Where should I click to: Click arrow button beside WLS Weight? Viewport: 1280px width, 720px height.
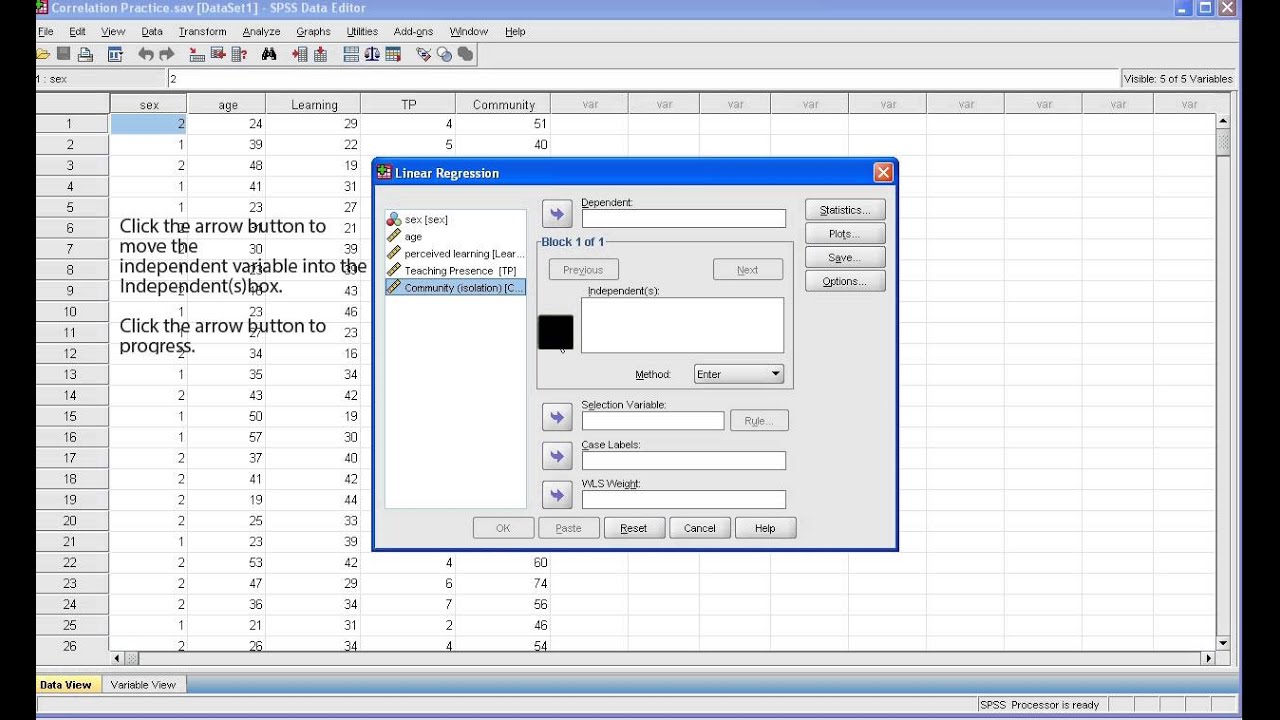click(557, 495)
